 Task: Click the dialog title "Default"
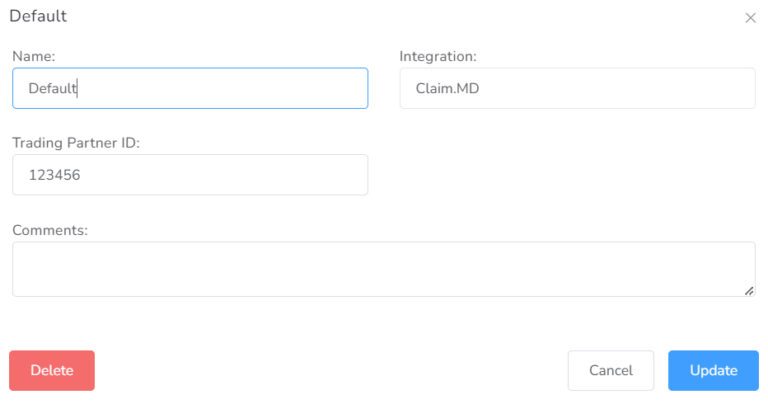click(39, 17)
